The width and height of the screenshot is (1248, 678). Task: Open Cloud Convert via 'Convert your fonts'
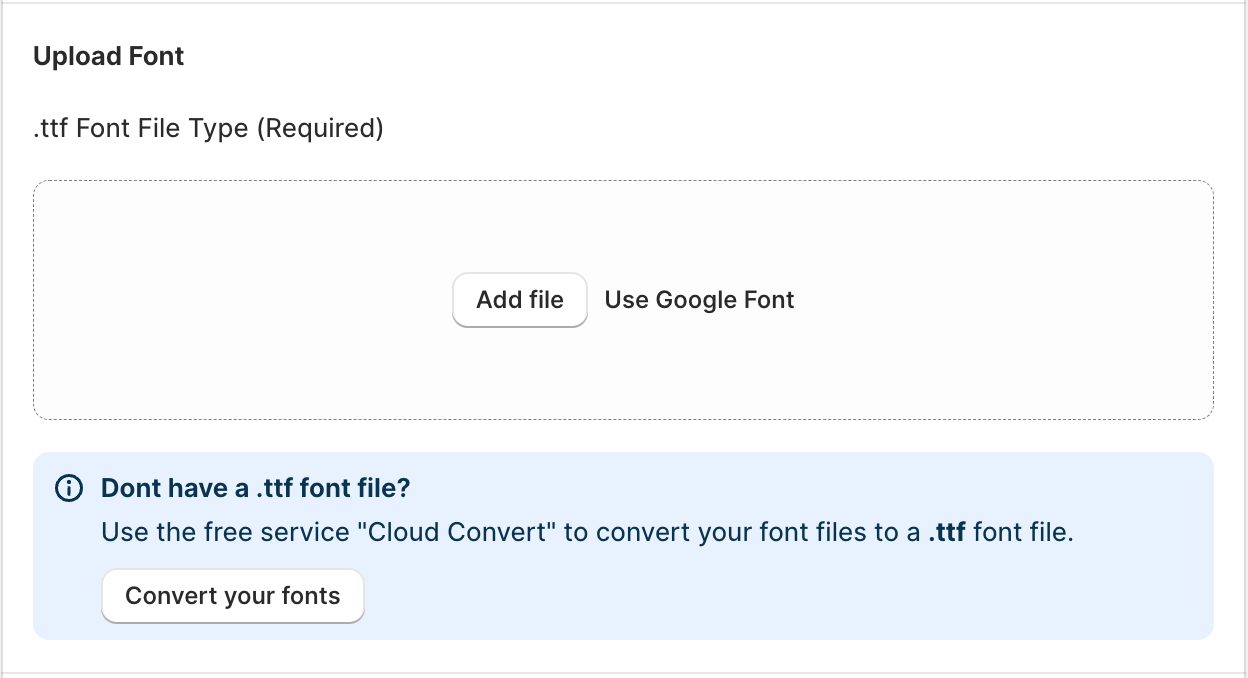coord(232,595)
